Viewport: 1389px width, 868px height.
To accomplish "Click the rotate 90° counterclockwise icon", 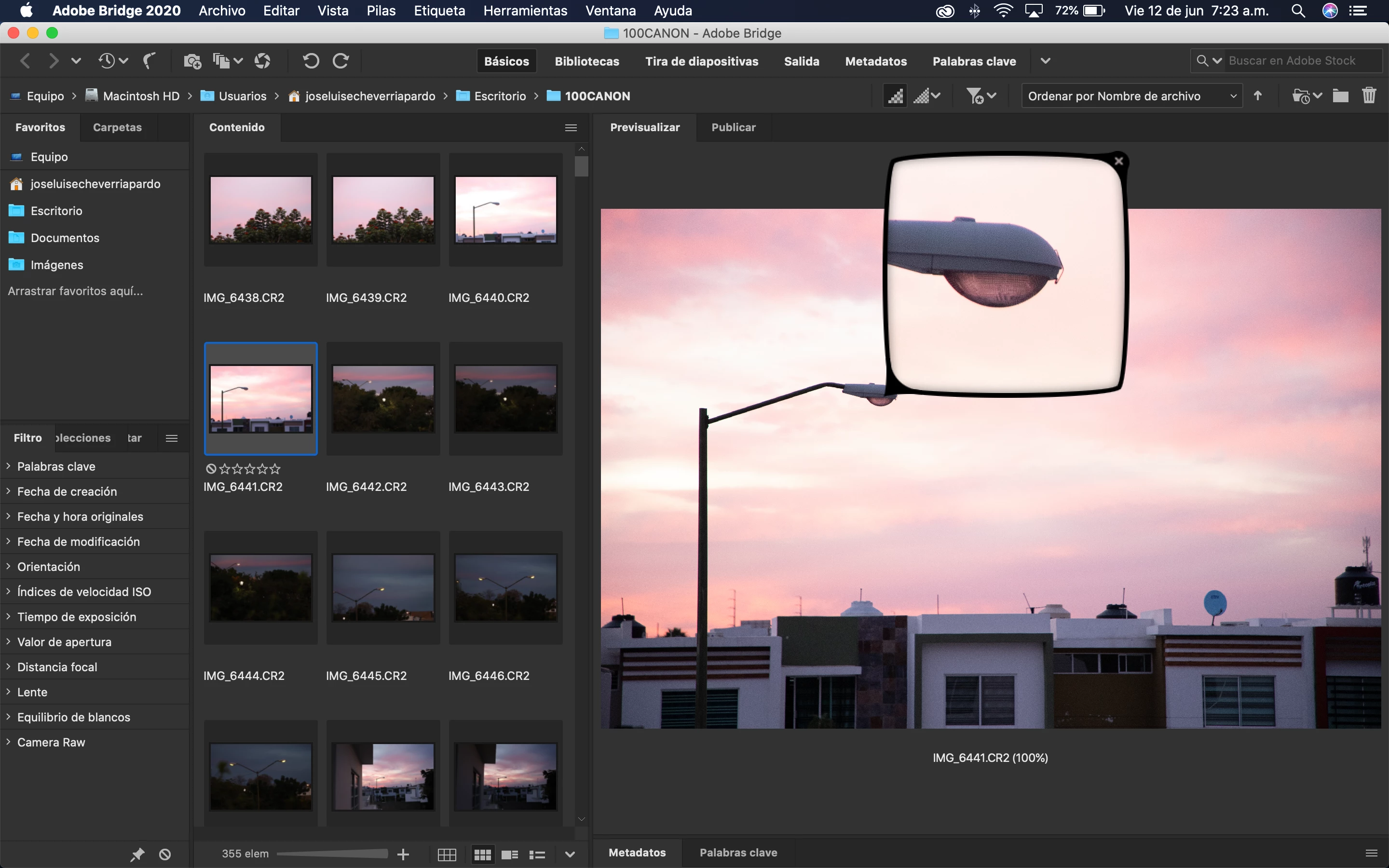I will click(x=311, y=61).
